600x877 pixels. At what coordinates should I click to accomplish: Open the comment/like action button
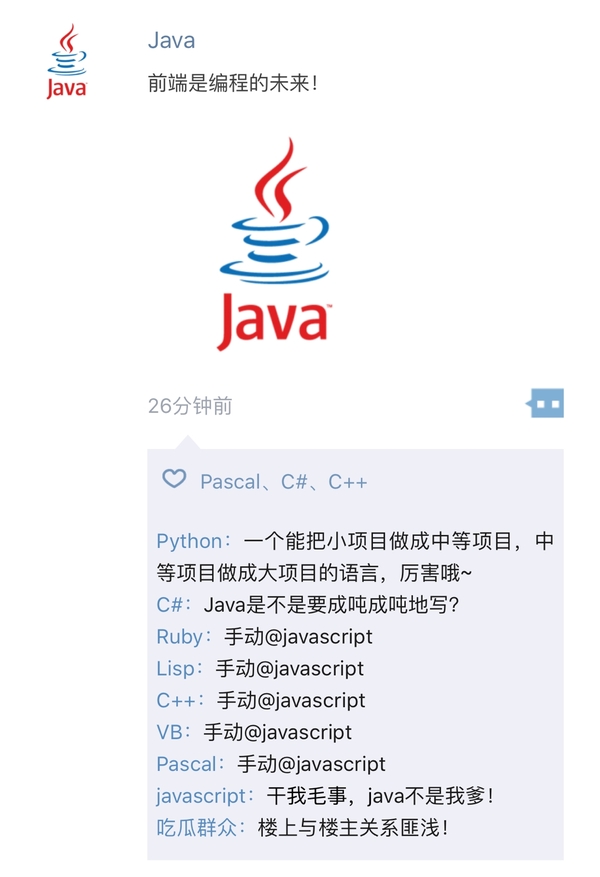pyautogui.click(x=545, y=403)
